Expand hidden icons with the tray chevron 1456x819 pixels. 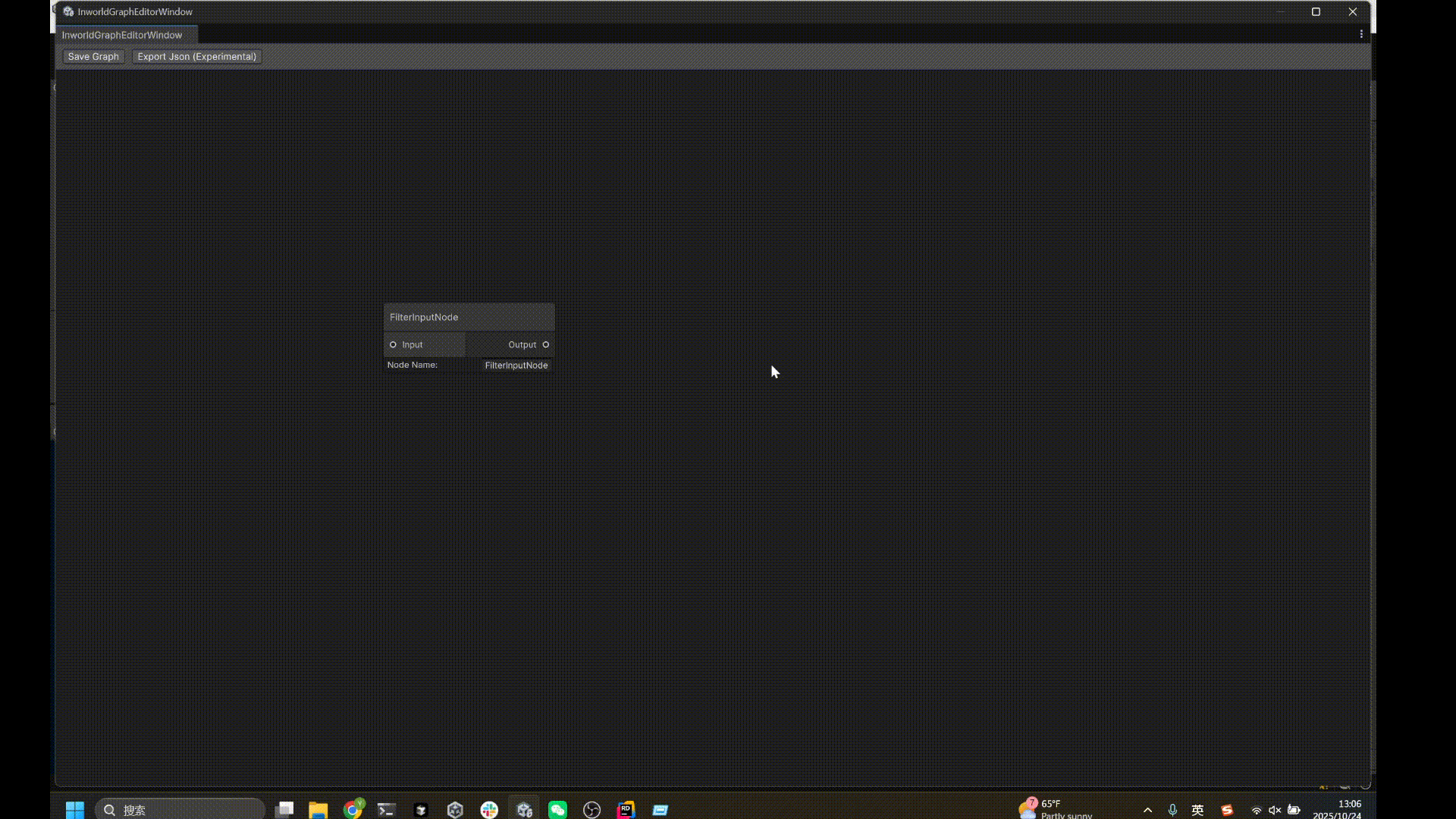click(x=1148, y=809)
